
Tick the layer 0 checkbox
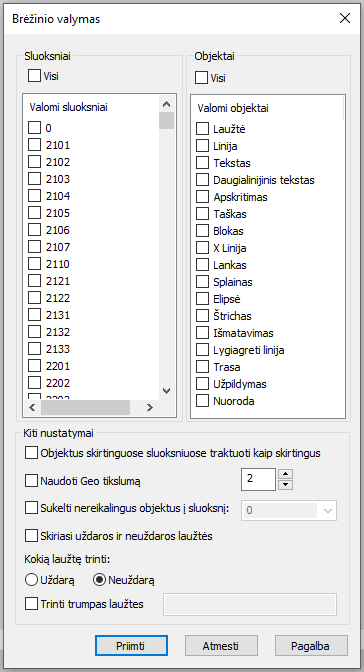pyautogui.click(x=34, y=128)
